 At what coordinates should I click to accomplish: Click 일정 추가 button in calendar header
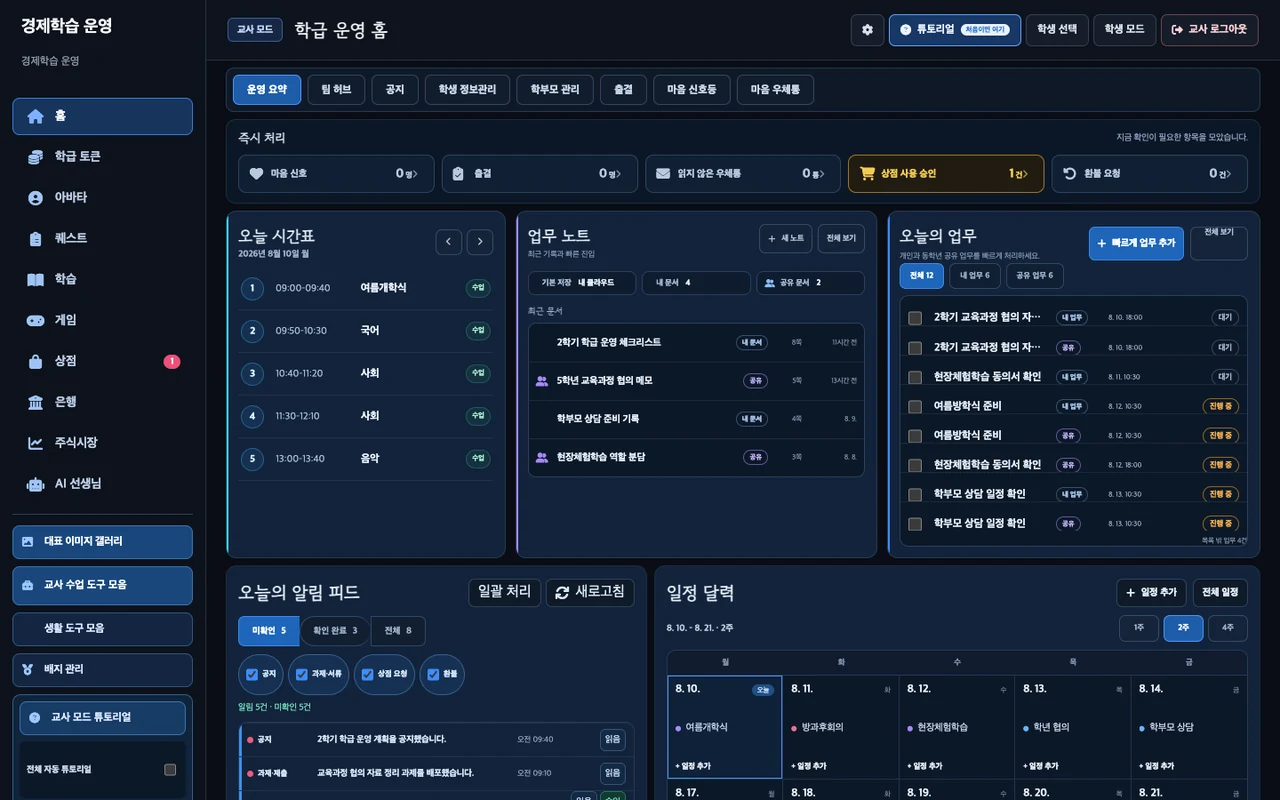point(1151,593)
